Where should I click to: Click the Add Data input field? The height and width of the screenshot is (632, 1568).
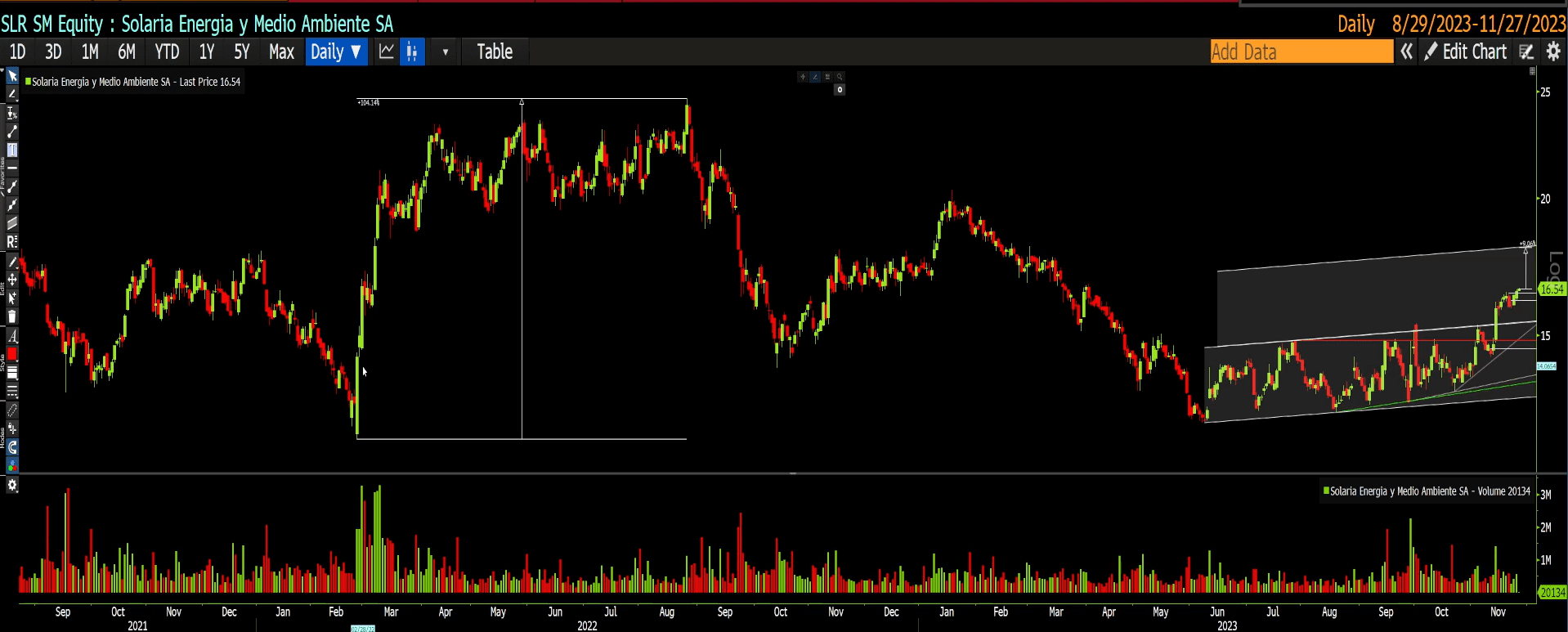[1301, 52]
